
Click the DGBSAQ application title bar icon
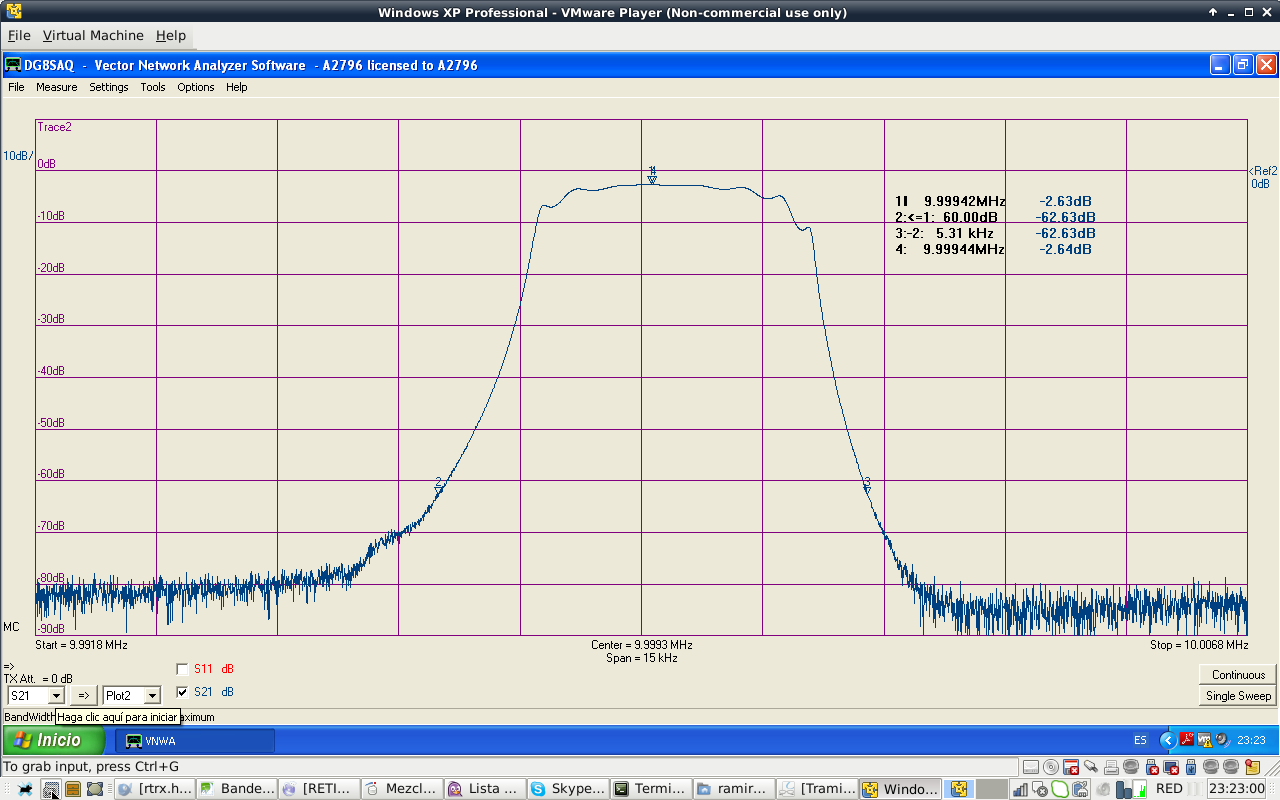click(13, 65)
